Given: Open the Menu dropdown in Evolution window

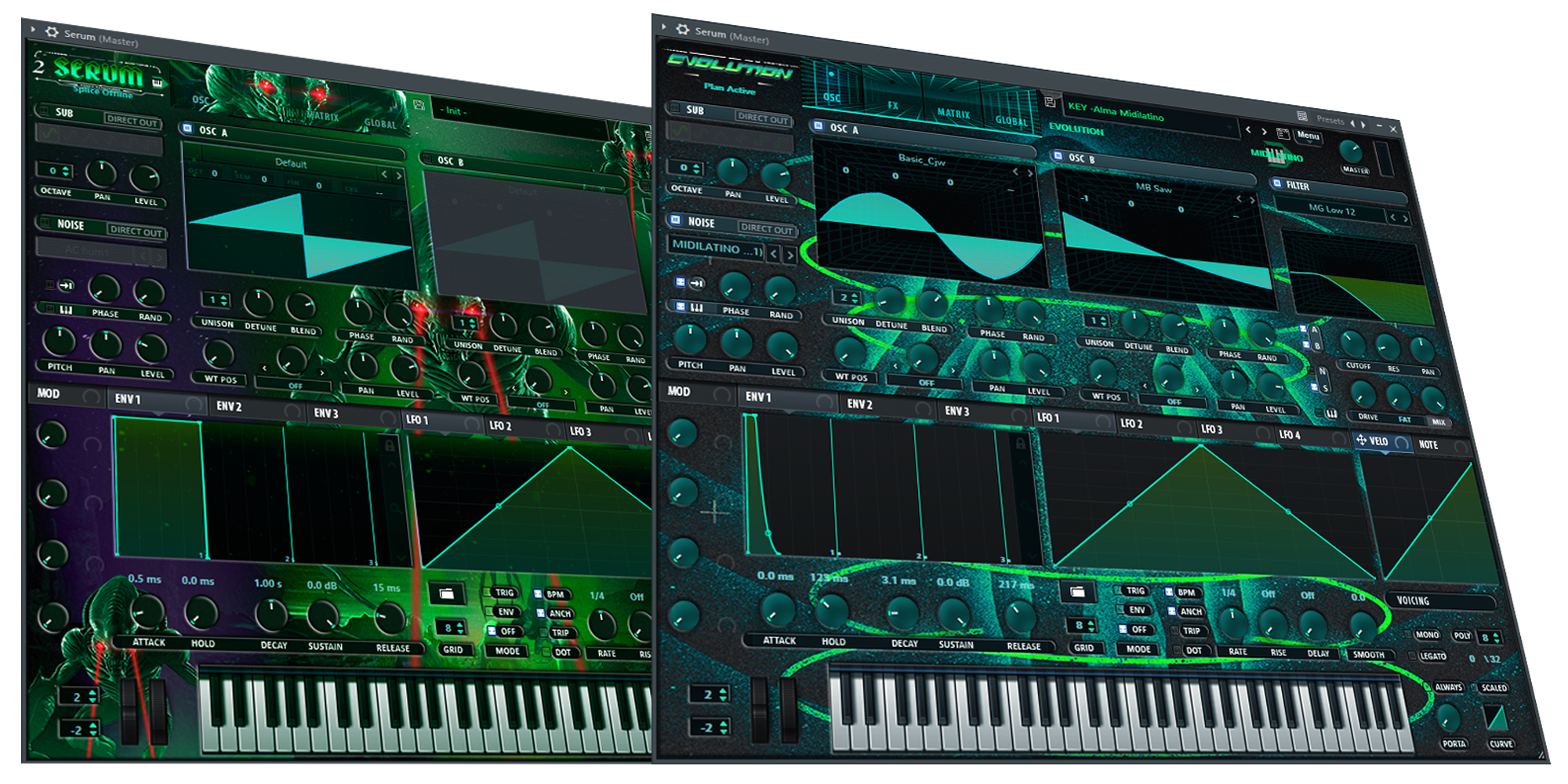Looking at the screenshot, I should 1308,136.
